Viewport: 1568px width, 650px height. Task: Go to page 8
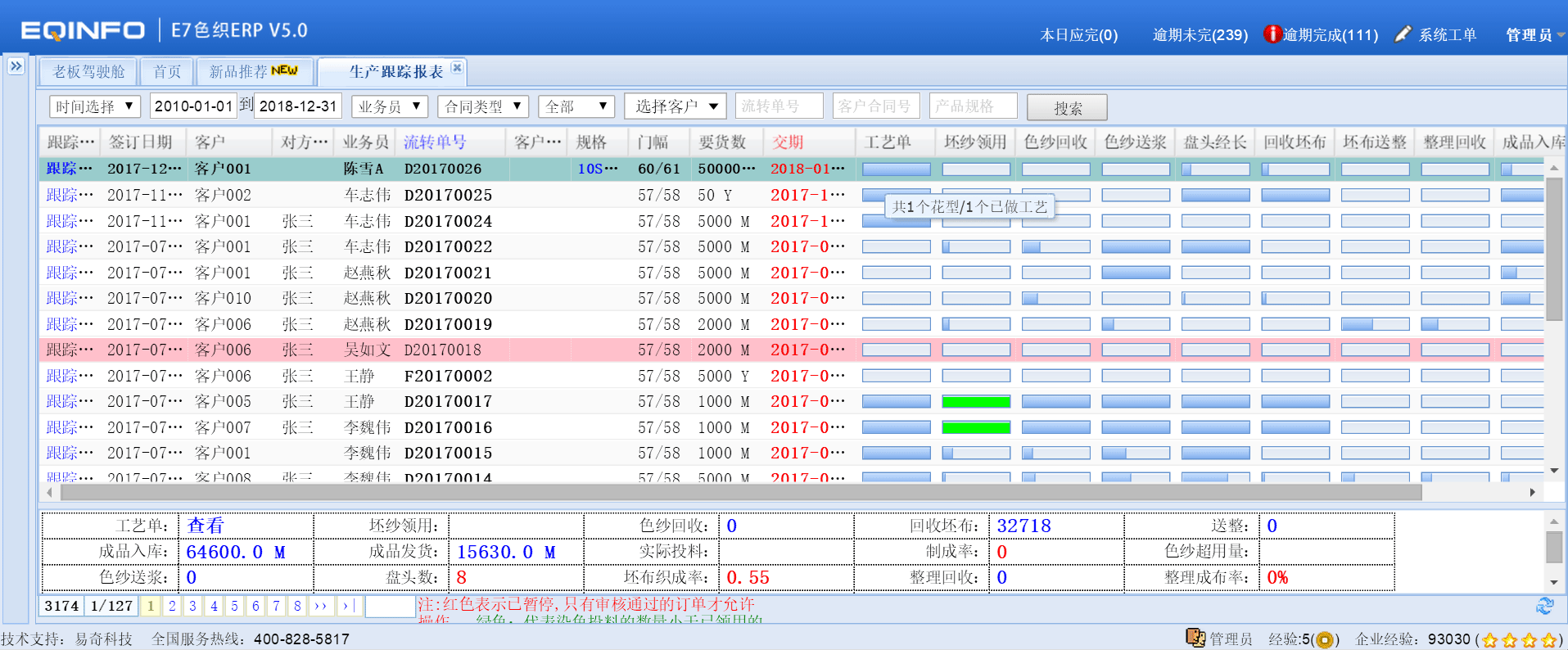click(x=297, y=606)
